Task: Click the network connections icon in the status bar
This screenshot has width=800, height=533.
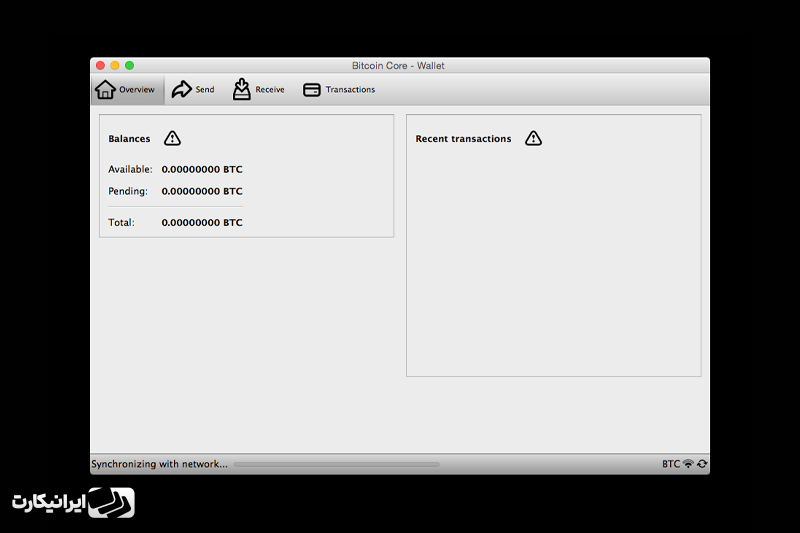Action: click(x=688, y=464)
